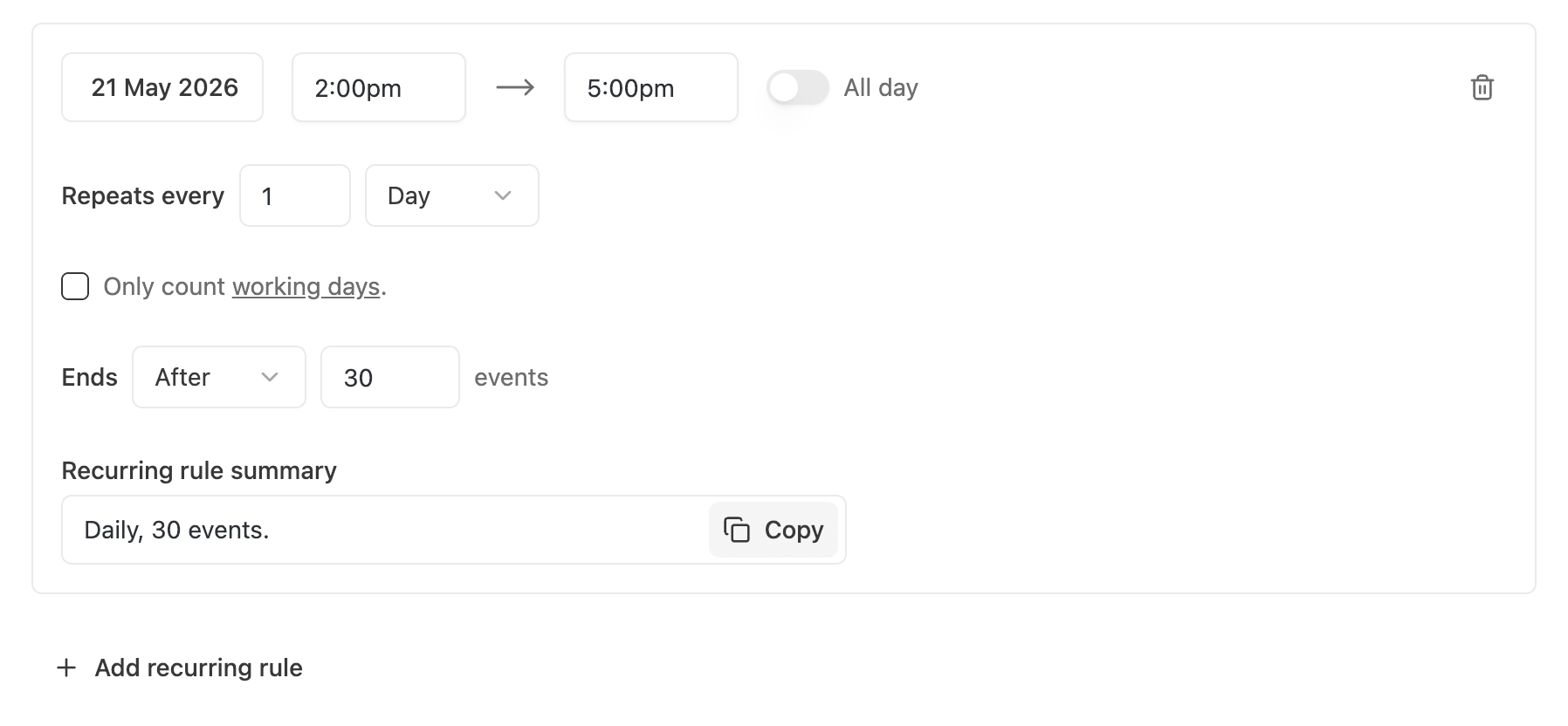Check the Only count working days checkbox

pos(75,286)
